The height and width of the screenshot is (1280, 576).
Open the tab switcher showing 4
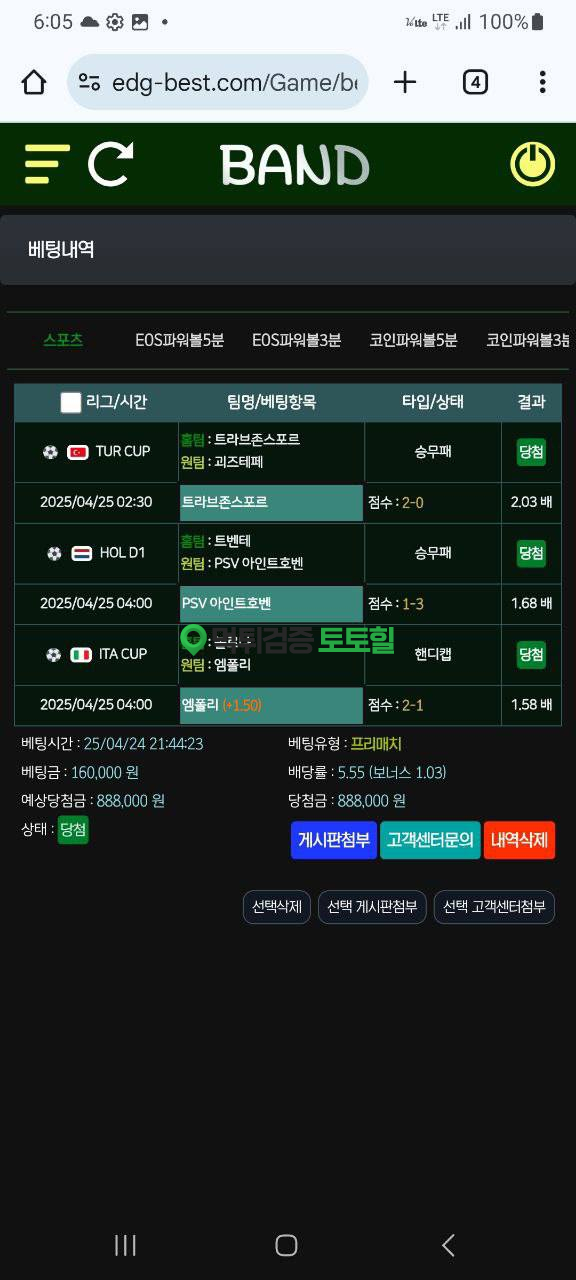(x=475, y=82)
